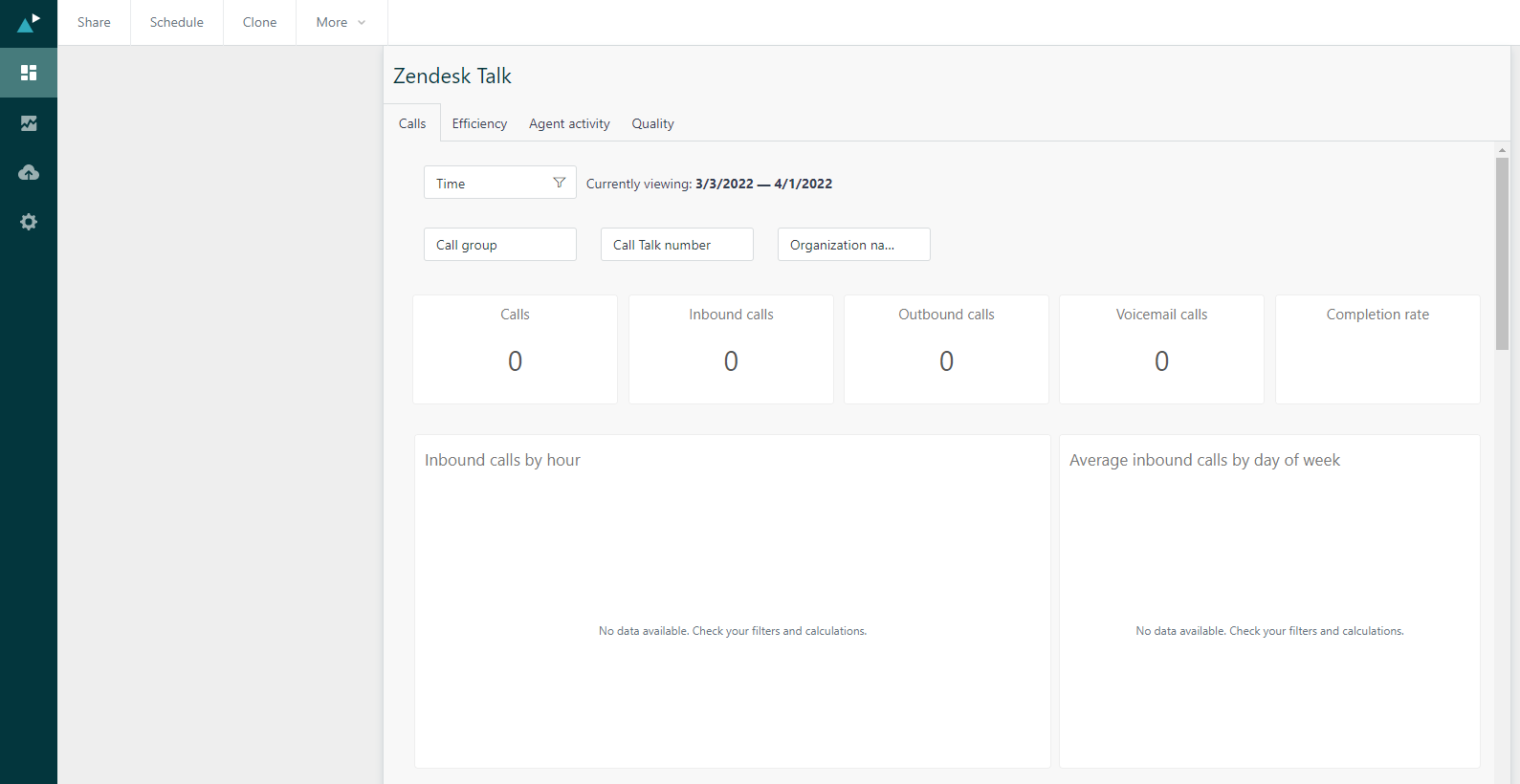Open the Admin settings gear icon

(29, 222)
